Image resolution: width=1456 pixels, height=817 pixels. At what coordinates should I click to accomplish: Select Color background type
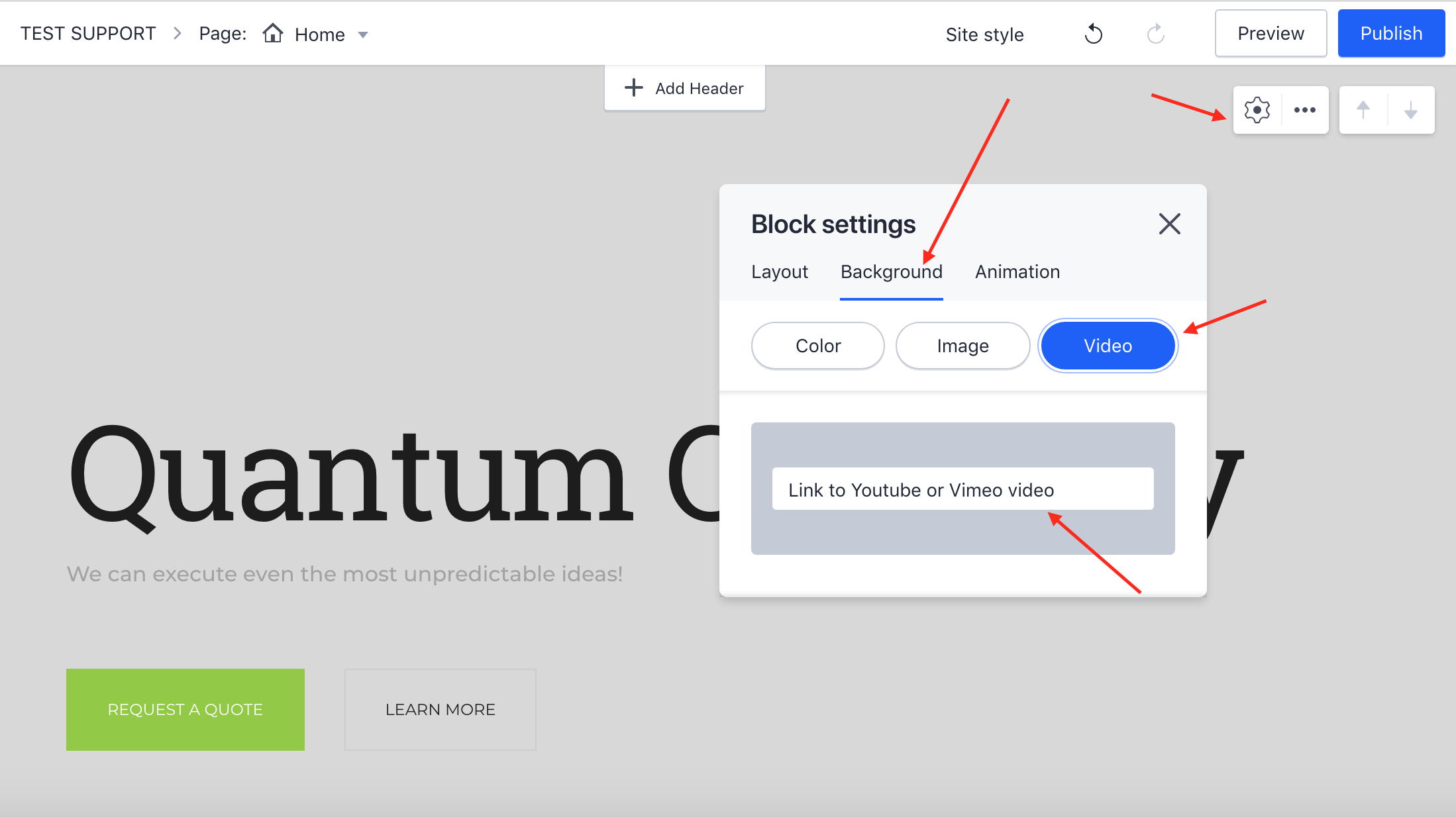pyautogui.click(x=817, y=346)
